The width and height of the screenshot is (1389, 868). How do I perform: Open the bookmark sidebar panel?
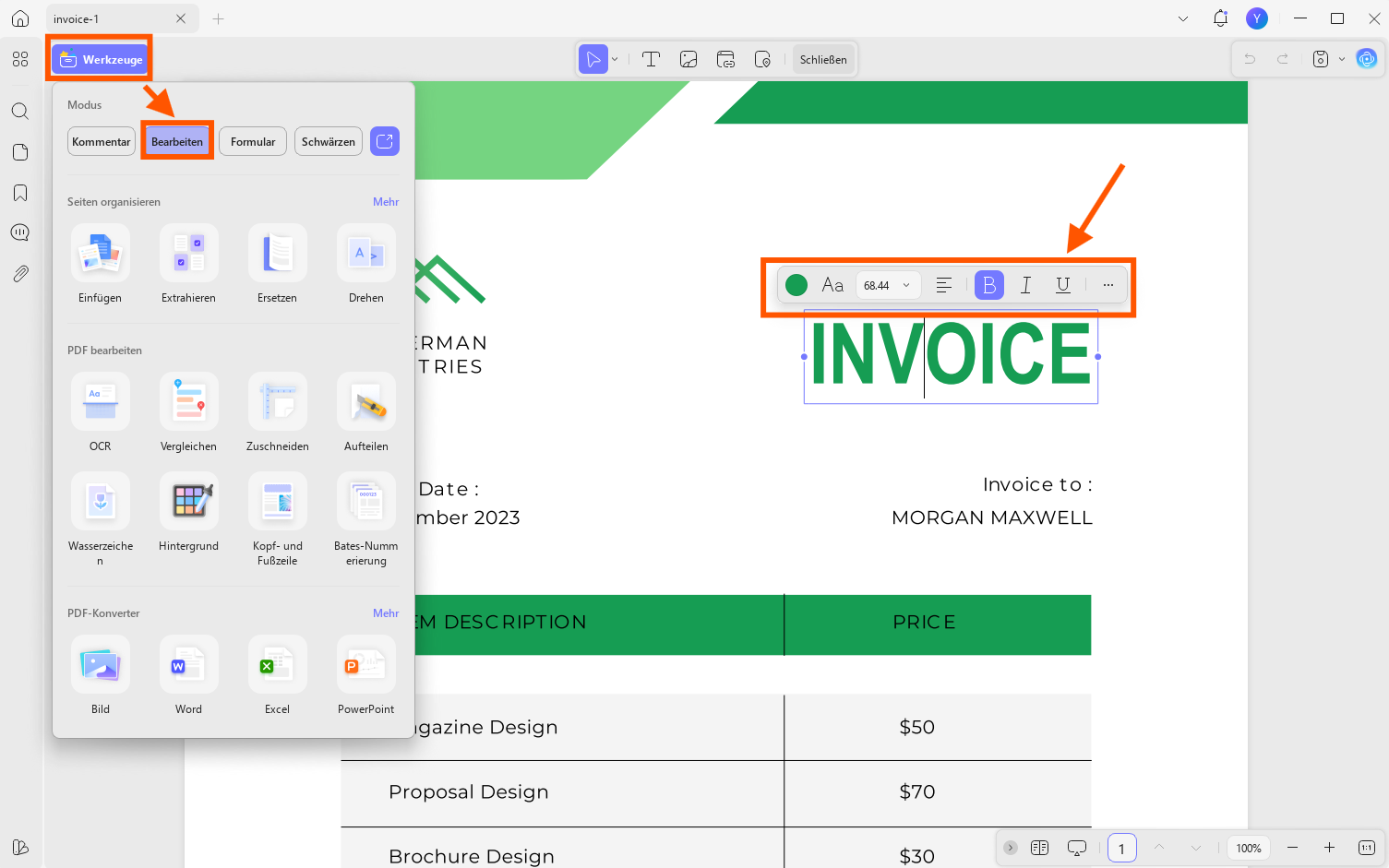tap(20, 193)
